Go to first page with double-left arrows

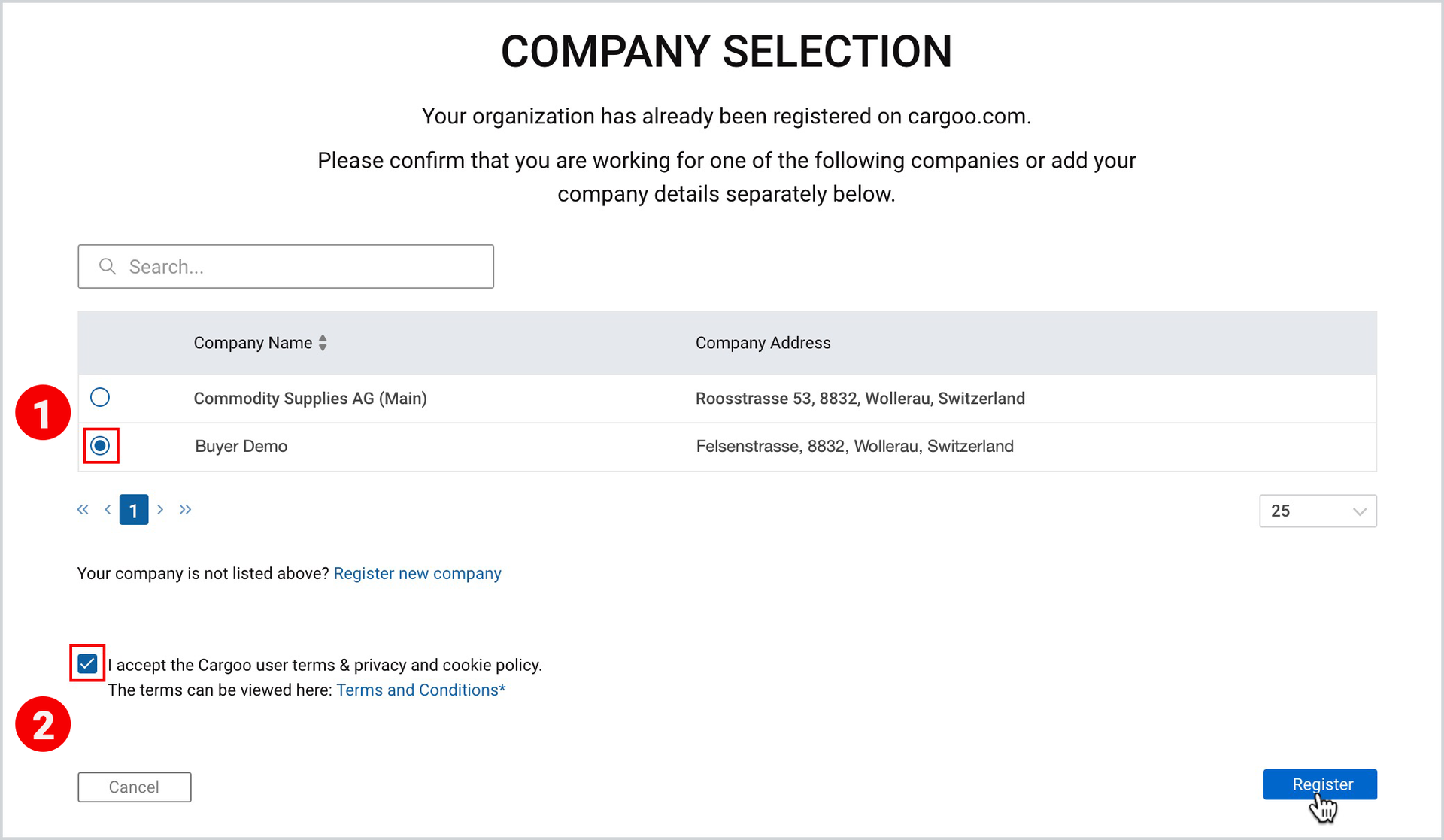83,510
